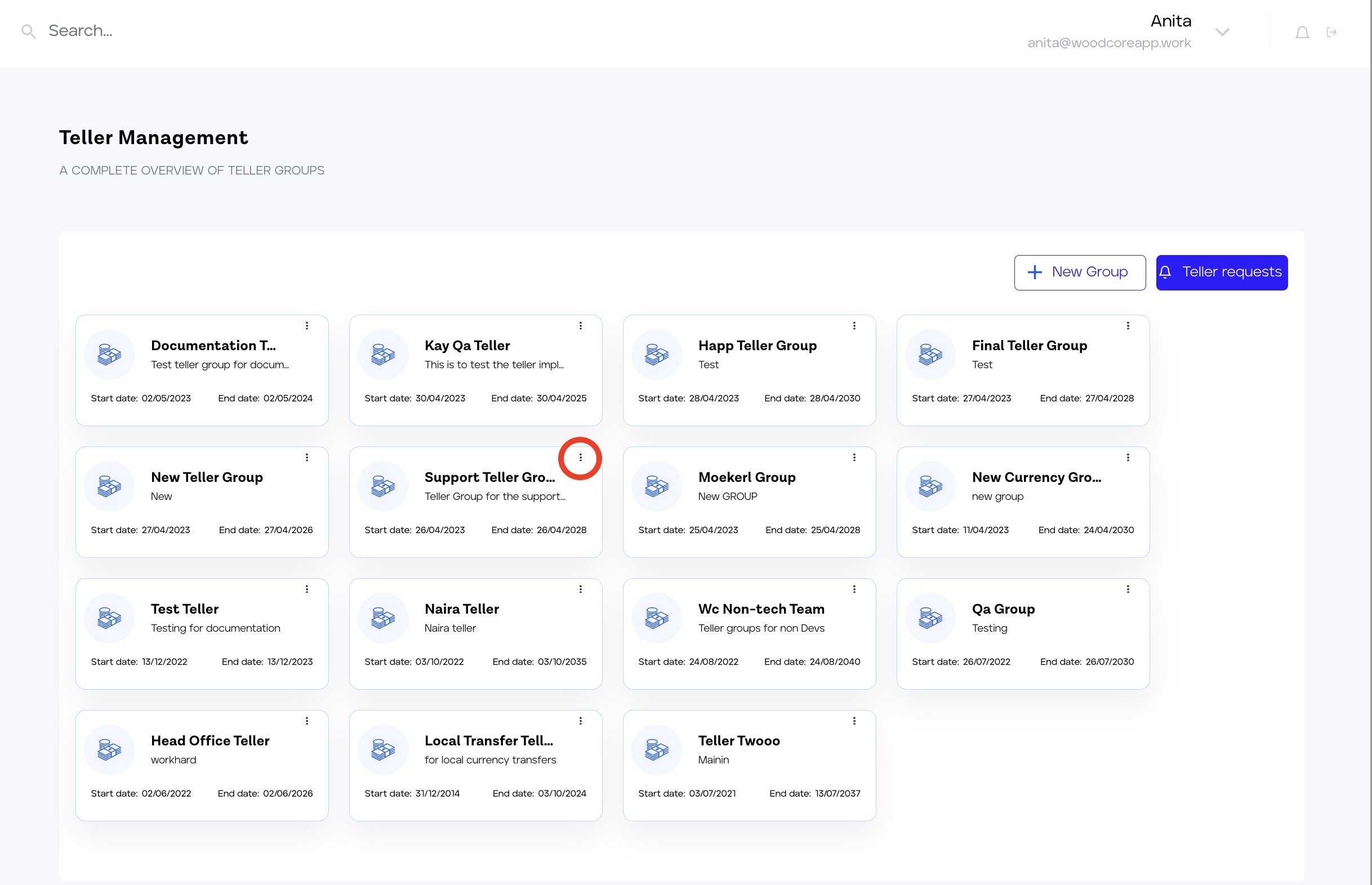Expand the Anita user account dropdown
Viewport: 1372px width, 885px height.
pyautogui.click(x=1222, y=32)
